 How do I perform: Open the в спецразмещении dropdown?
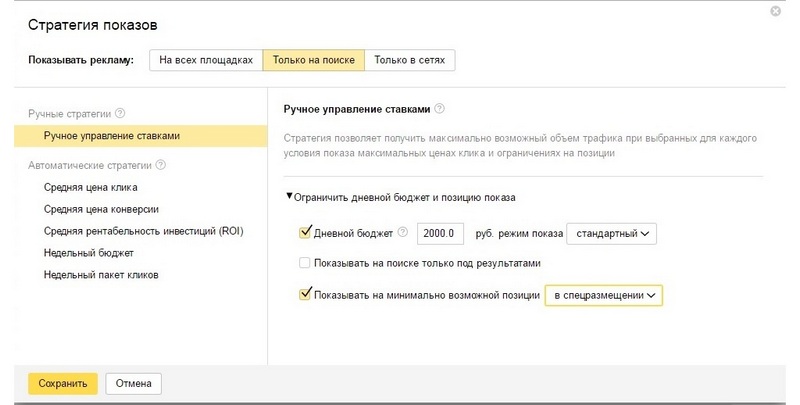(604, 295)
